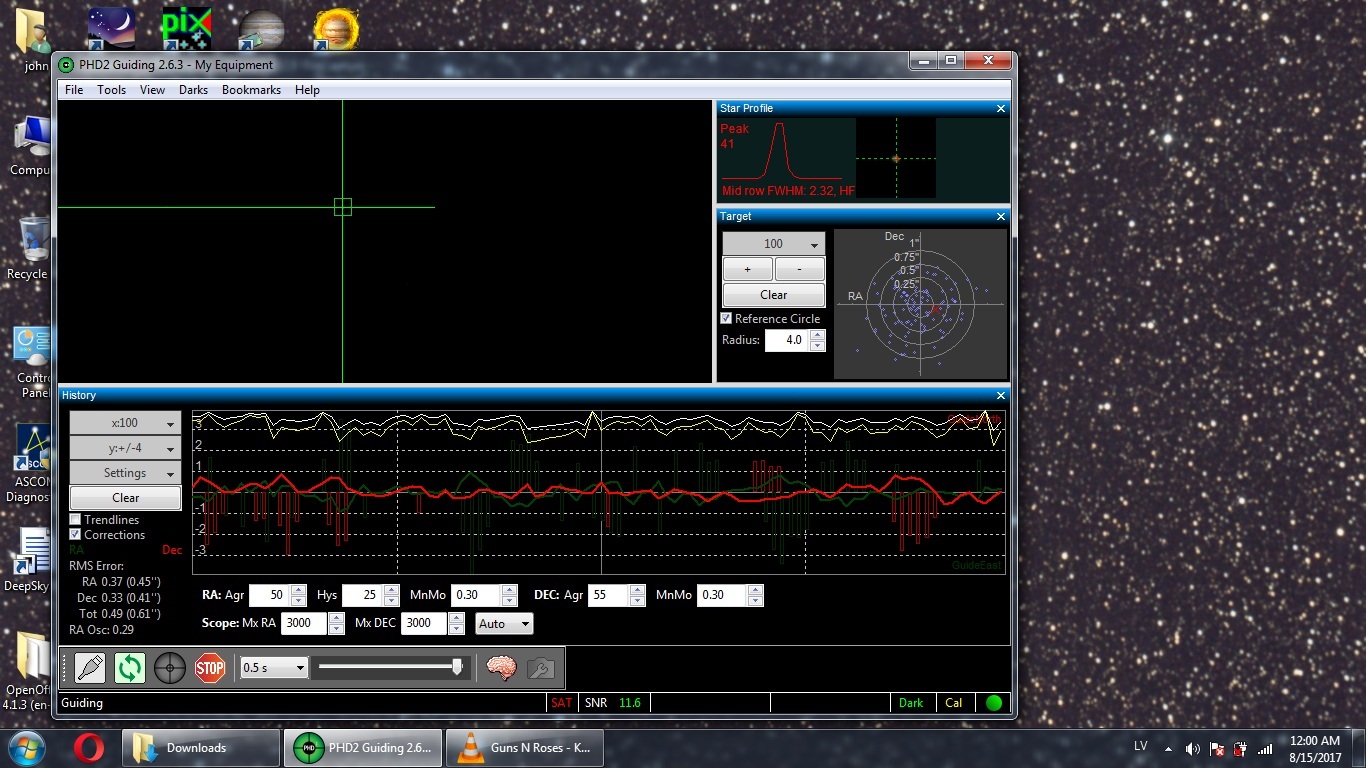The width and height of the screenshot is (1368, 772).
Task: Open the Help menu
Action: [x=307, y=90]
